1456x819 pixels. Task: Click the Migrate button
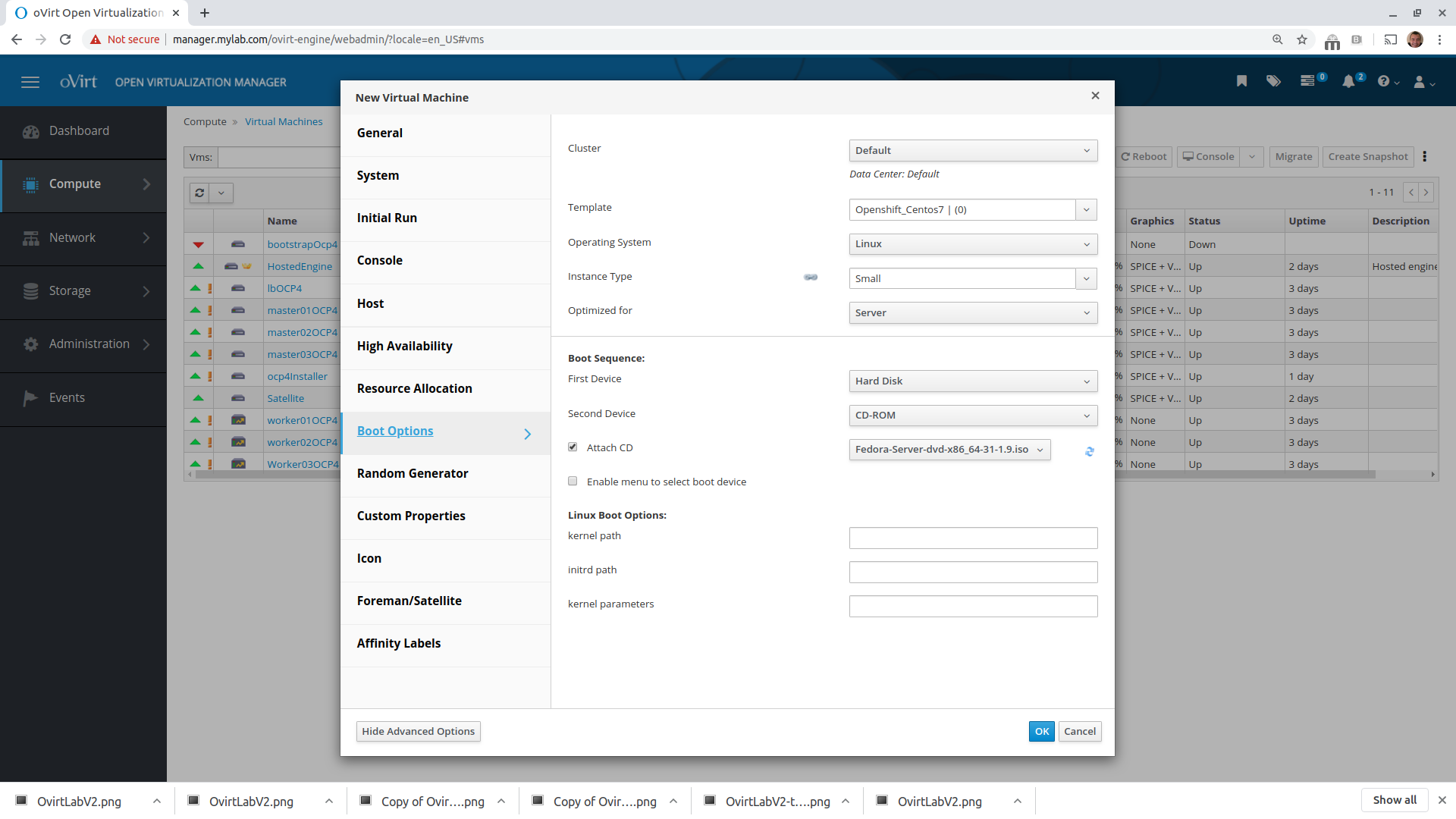(1293, 157)
